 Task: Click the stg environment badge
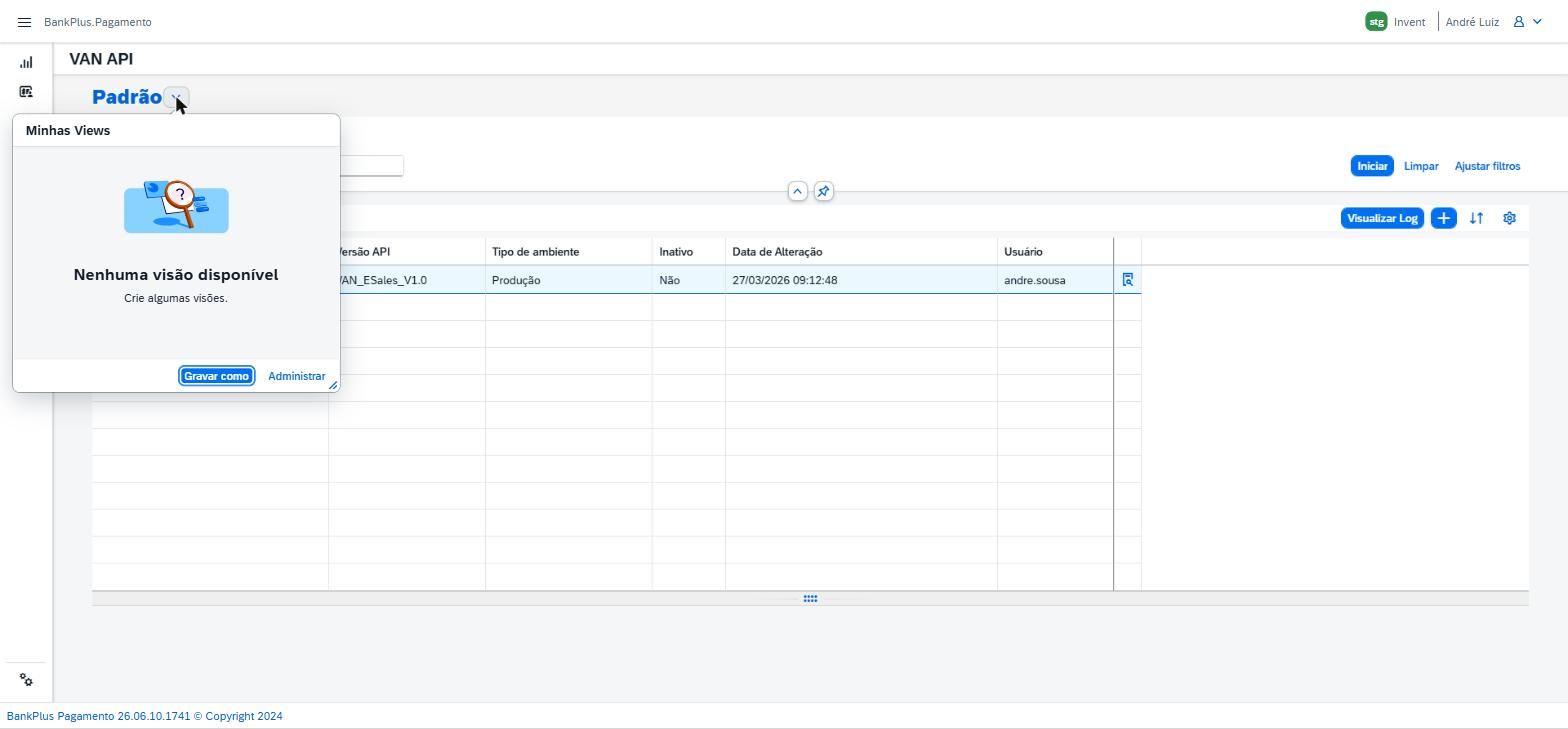pos(1376,22)
